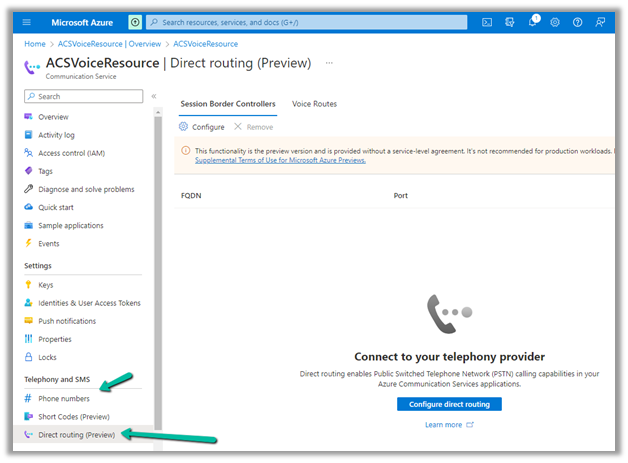This screenshot has width=628, height=463.
Task: Click the Direct routing (Preview) phone icon
Action: 28,434
